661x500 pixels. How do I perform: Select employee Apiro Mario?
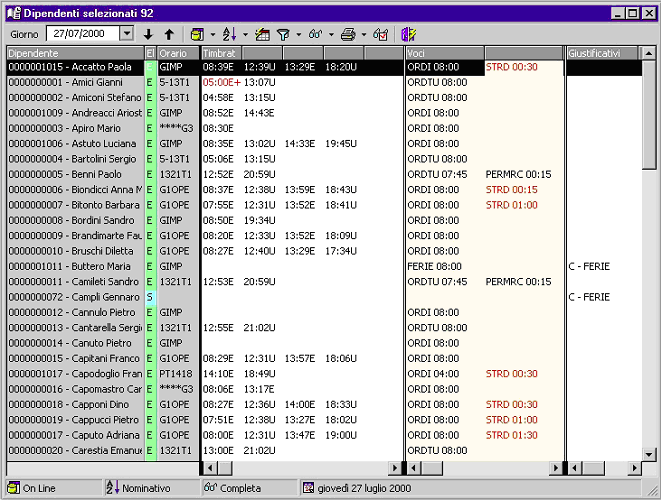(x=75, y=128)
